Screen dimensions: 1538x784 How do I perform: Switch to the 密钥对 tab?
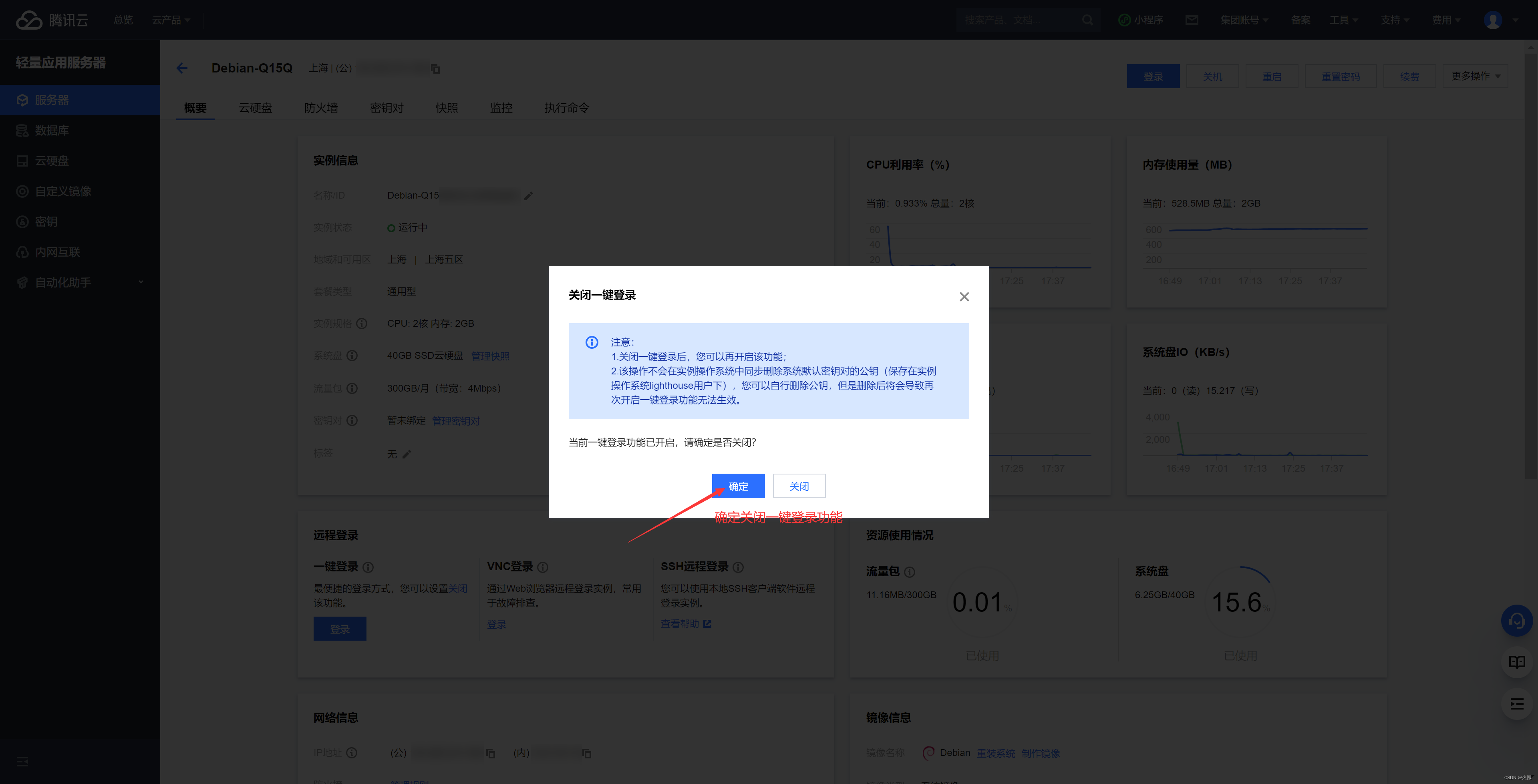[386, 108]
